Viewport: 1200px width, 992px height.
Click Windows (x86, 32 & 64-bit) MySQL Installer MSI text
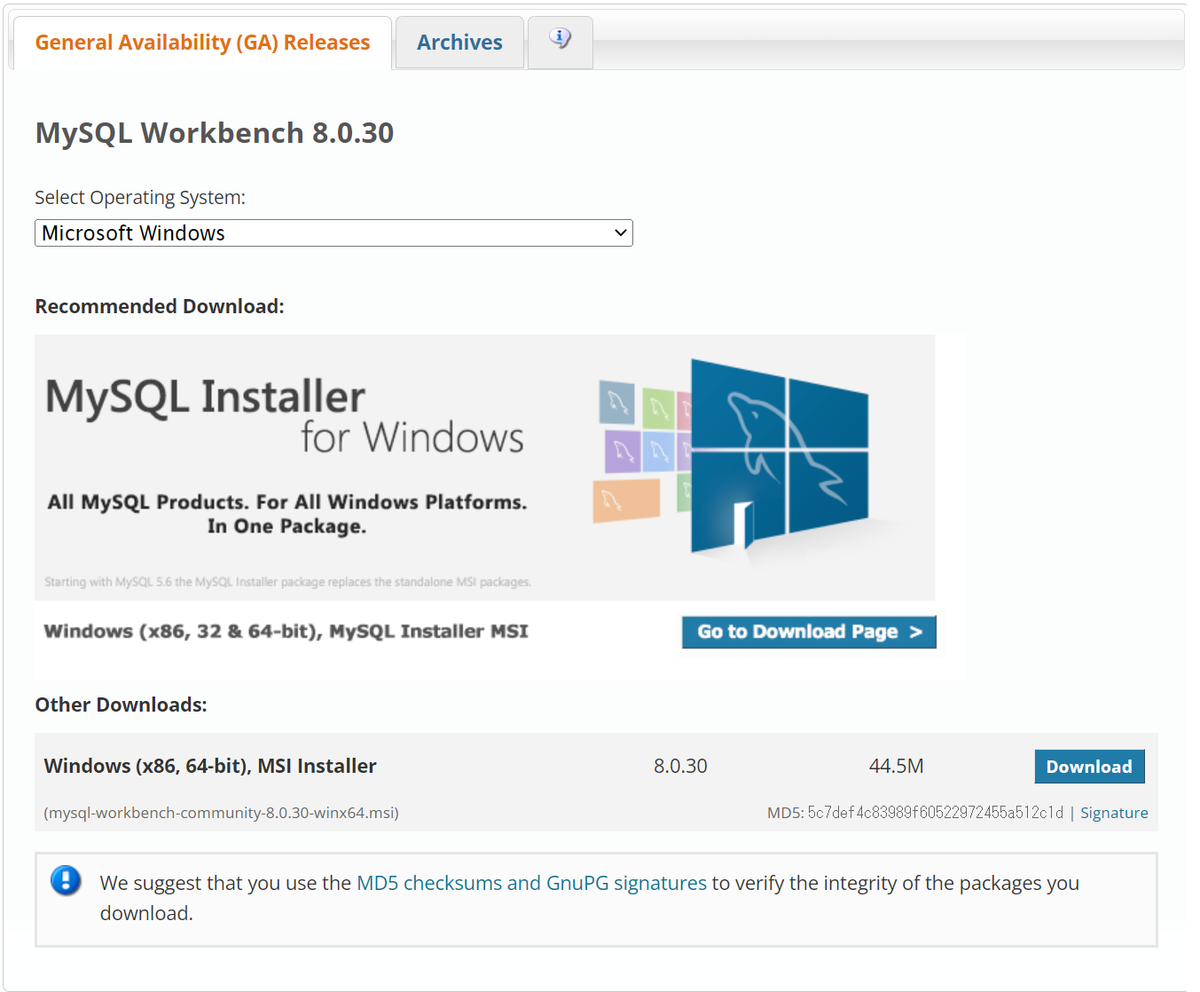point(286,632)
